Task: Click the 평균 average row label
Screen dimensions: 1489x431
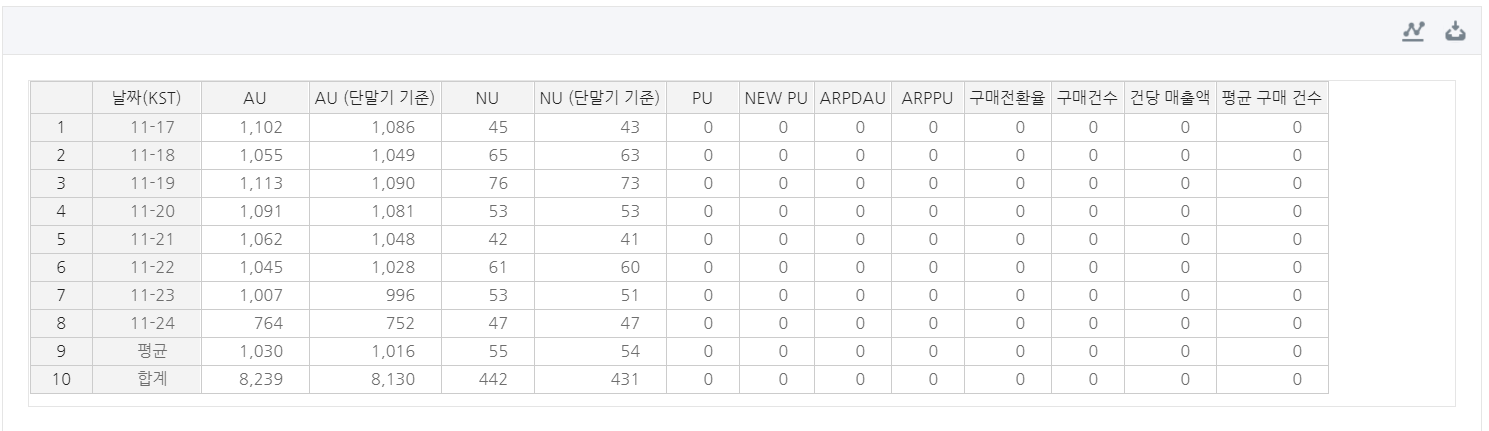Action: (147, 351)
